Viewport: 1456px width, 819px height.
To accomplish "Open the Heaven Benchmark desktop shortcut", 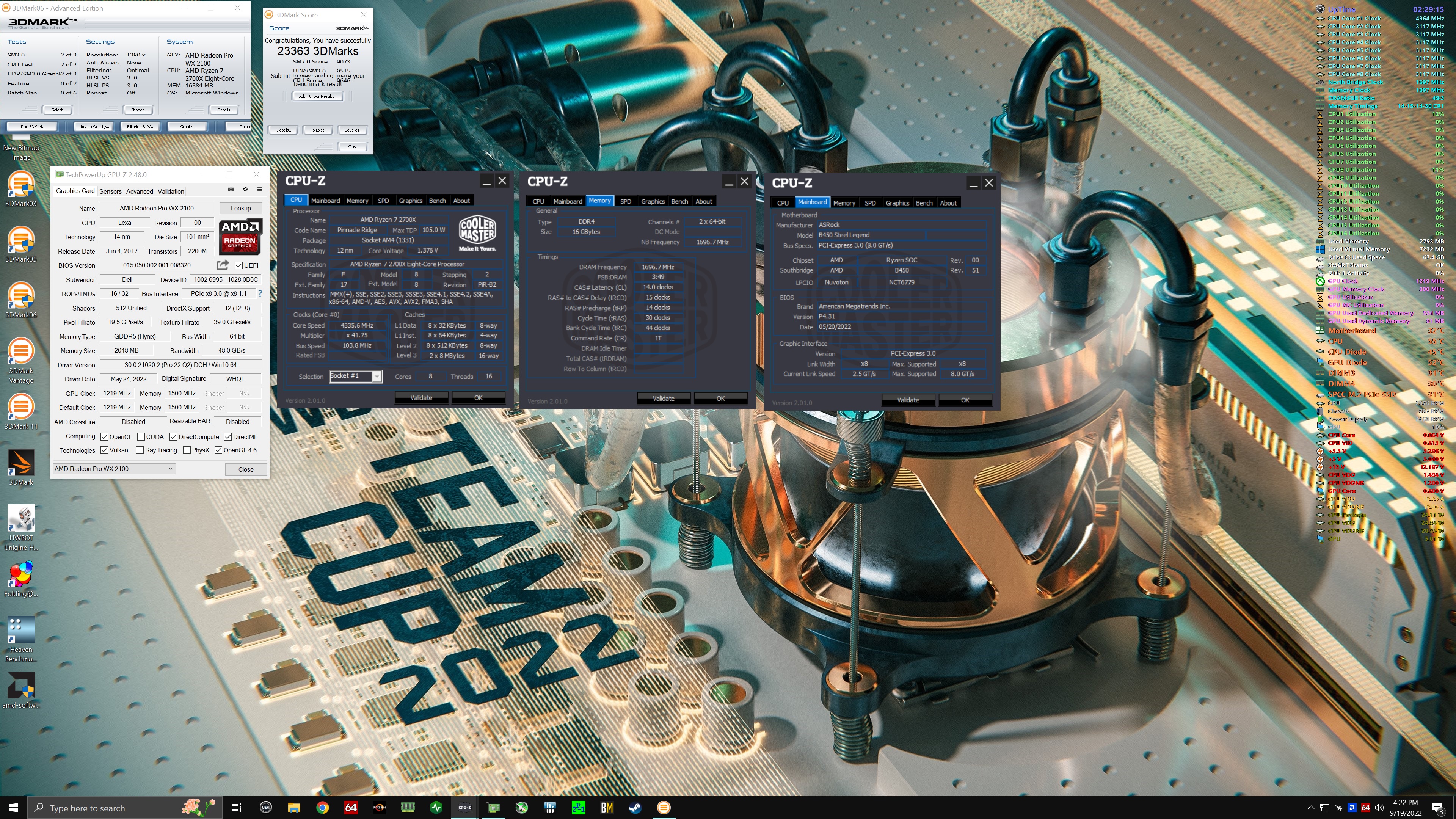I will (x=21, y=639).
